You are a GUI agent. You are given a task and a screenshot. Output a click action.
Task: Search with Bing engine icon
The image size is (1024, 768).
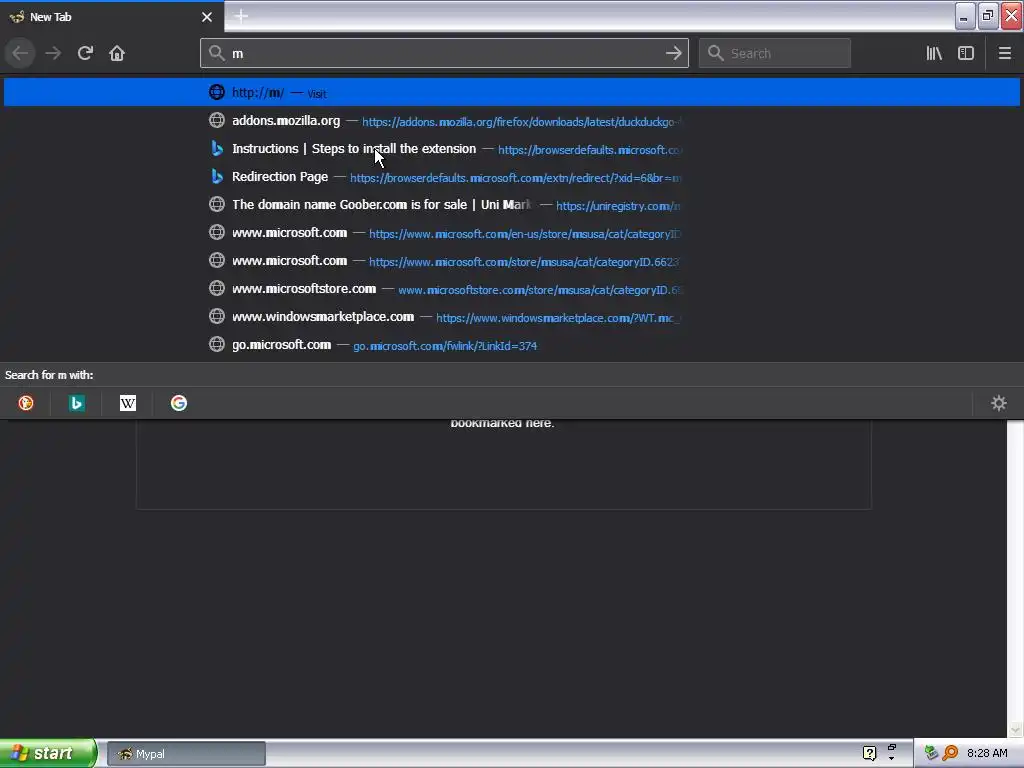(x=76, y=403)
